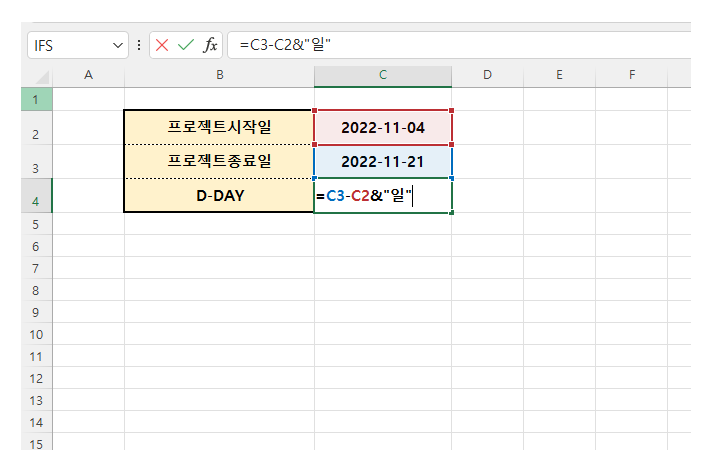727x466 pixels.
Task: Click the three-dot formula bar handle
Action: (x=139, y=45)
